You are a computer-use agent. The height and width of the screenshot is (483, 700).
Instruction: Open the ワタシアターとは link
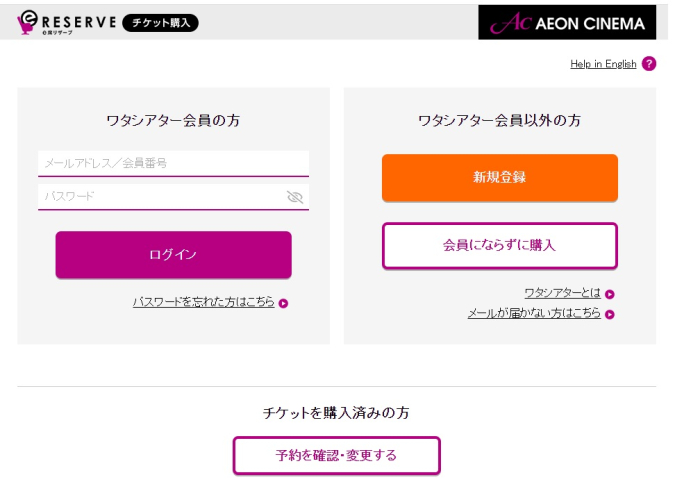click(562, 293)
